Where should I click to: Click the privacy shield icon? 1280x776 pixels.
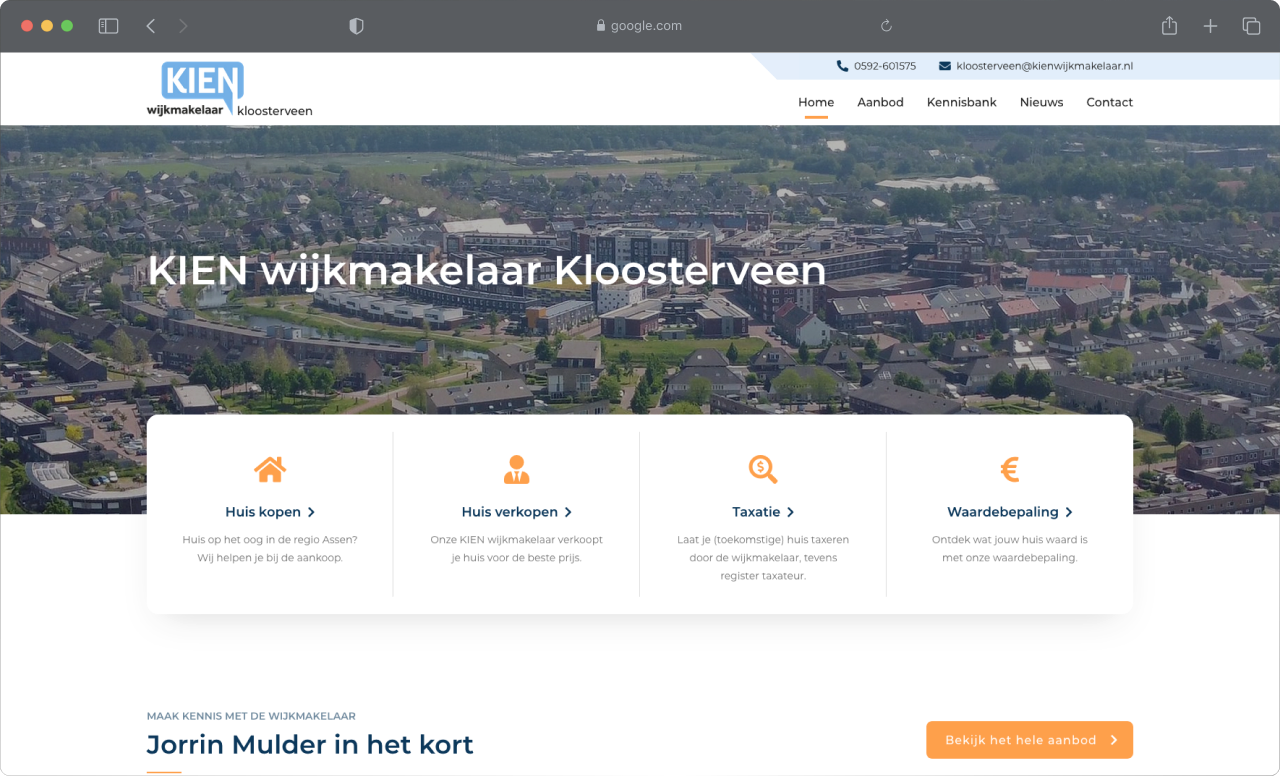[356, 26]
